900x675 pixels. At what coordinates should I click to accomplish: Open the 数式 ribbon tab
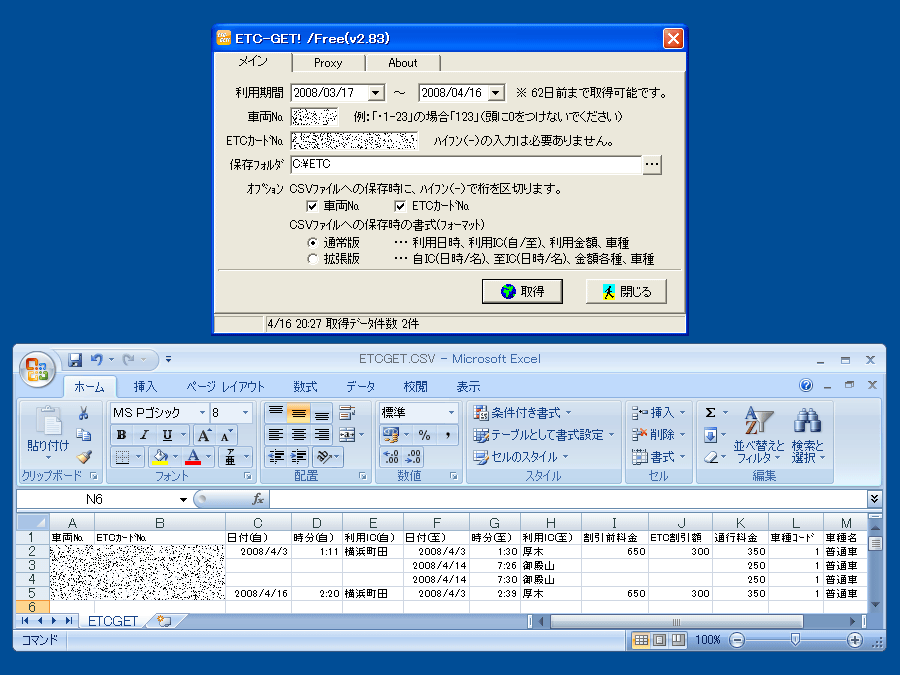pos(305,386)
